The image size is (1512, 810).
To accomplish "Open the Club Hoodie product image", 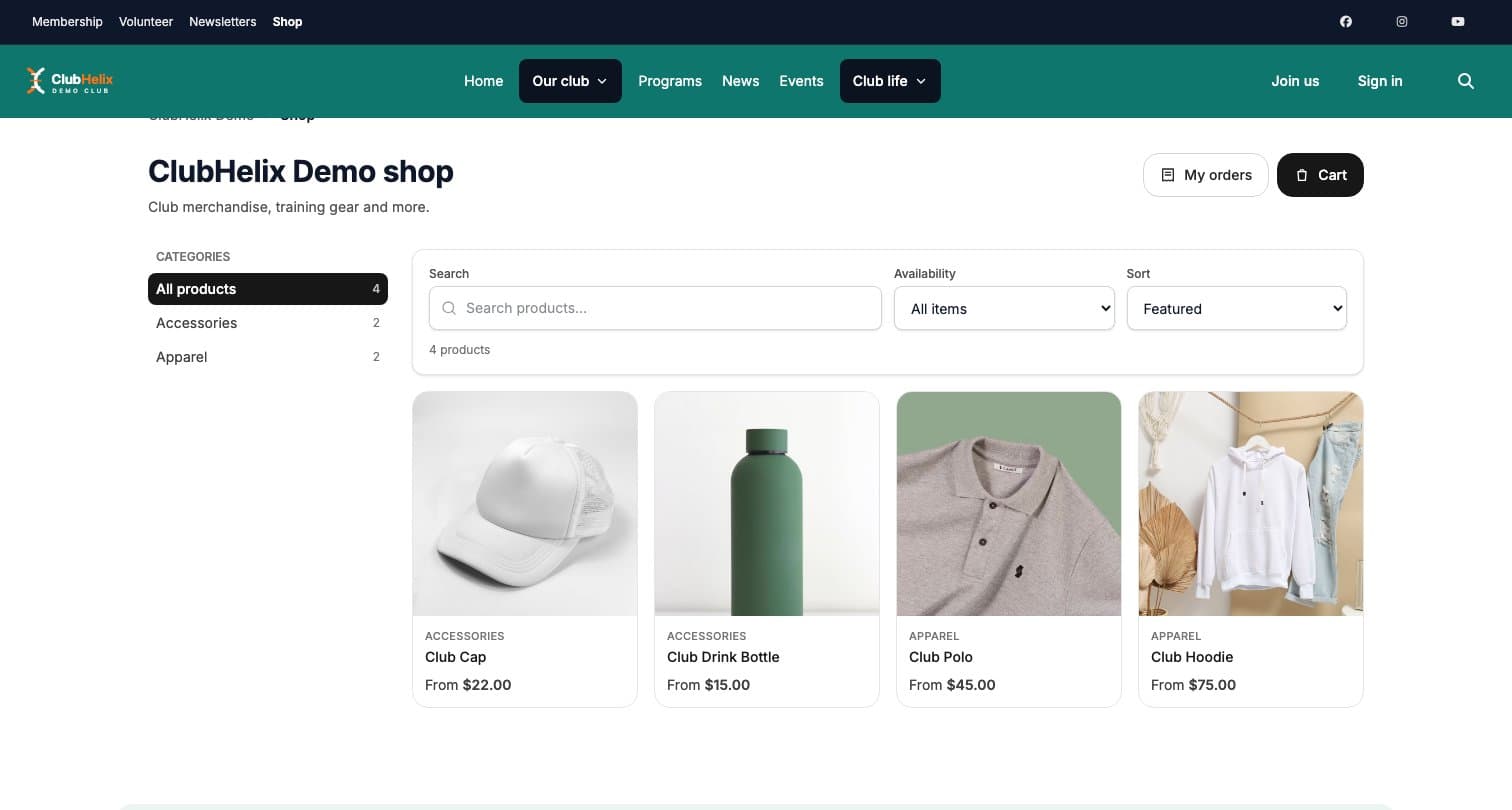I will (x=1251, y=504).
